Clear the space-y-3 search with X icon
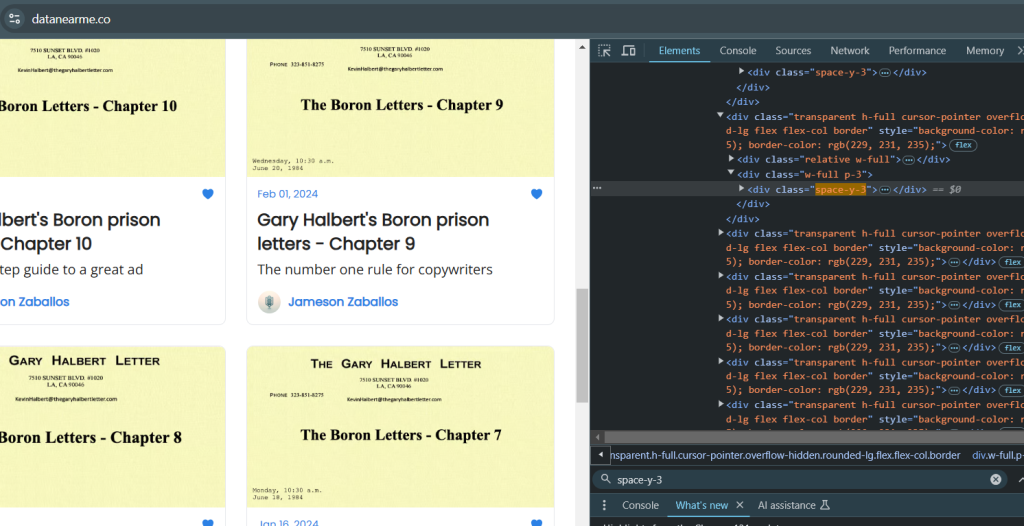 996,480
